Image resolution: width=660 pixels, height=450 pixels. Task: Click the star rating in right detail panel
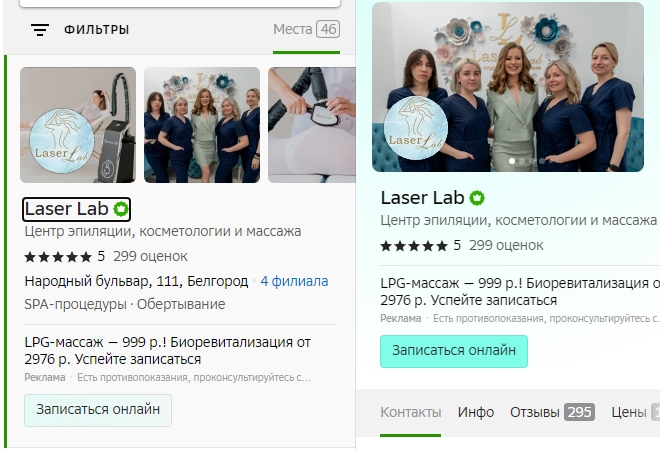pyautogui.click(x=414, y=245)
